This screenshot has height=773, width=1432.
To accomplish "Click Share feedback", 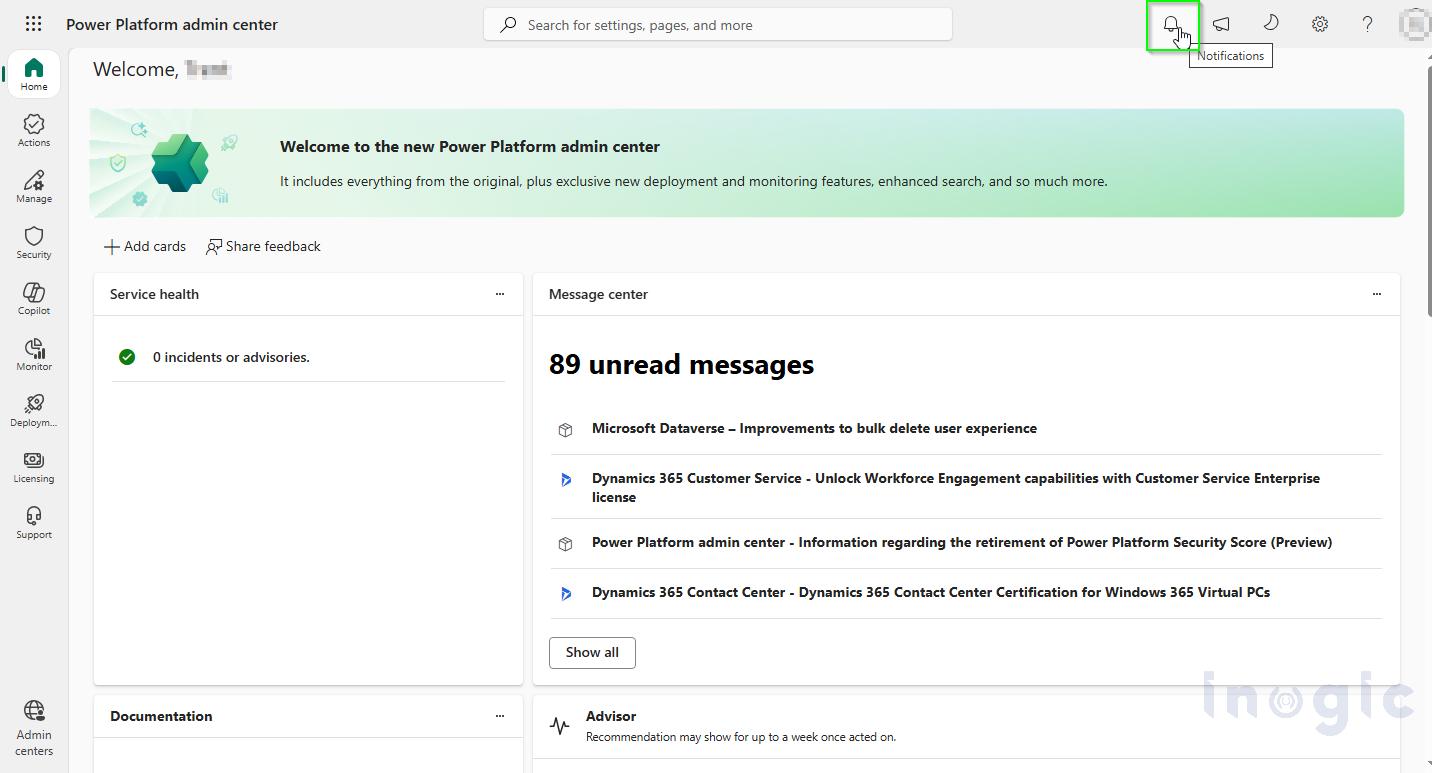I will click(263, 246).
